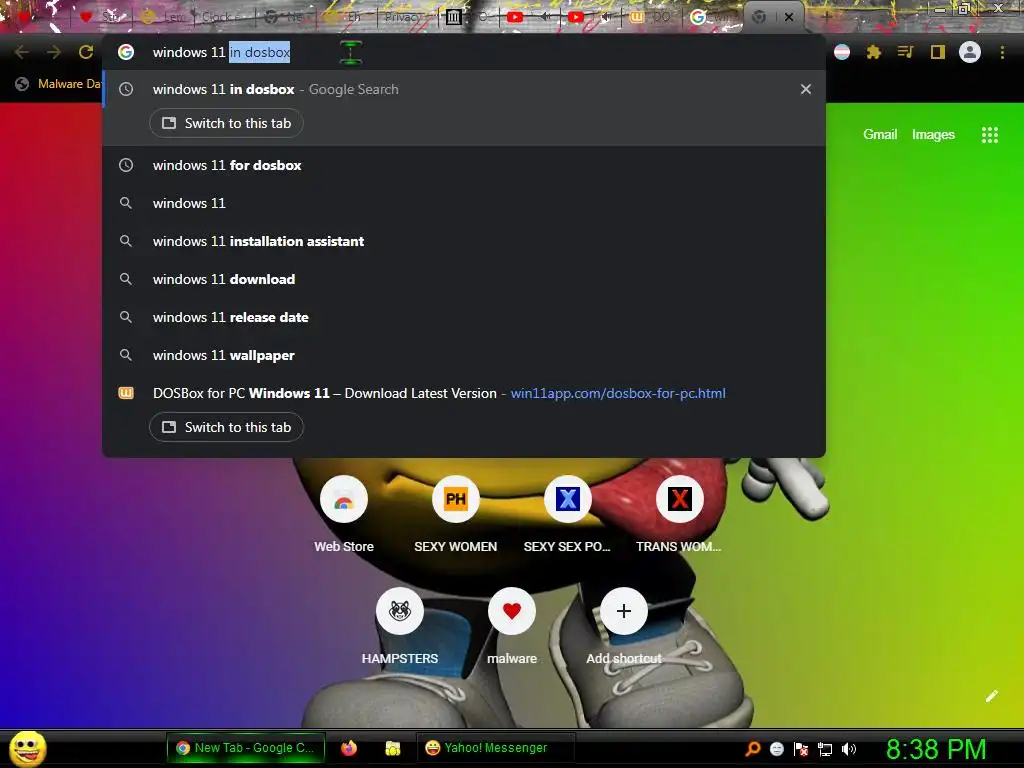This screenshot has height=768, width=1024.
Task: Reload the page with the refresh icon
Action: pos(86,52)
